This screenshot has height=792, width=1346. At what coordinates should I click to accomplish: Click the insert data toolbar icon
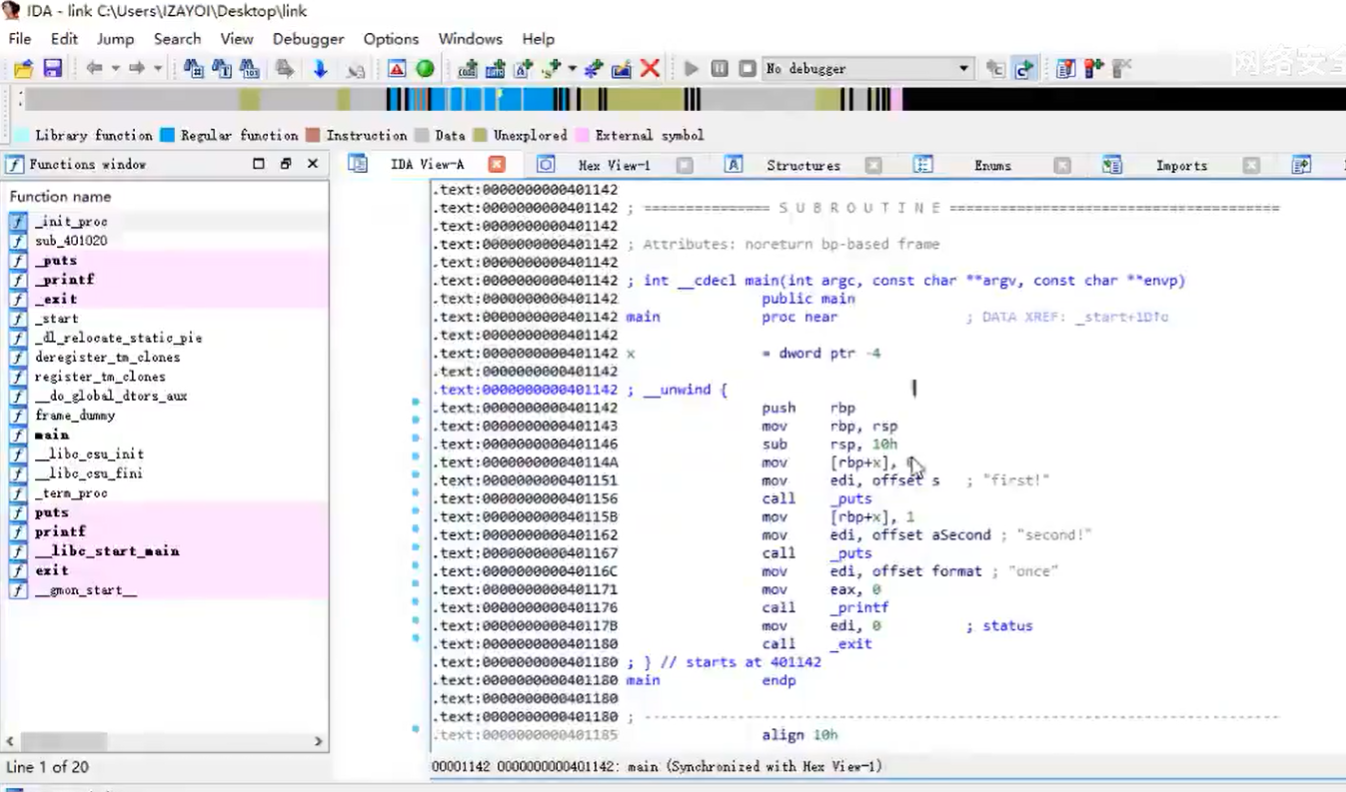pos(495,69)
